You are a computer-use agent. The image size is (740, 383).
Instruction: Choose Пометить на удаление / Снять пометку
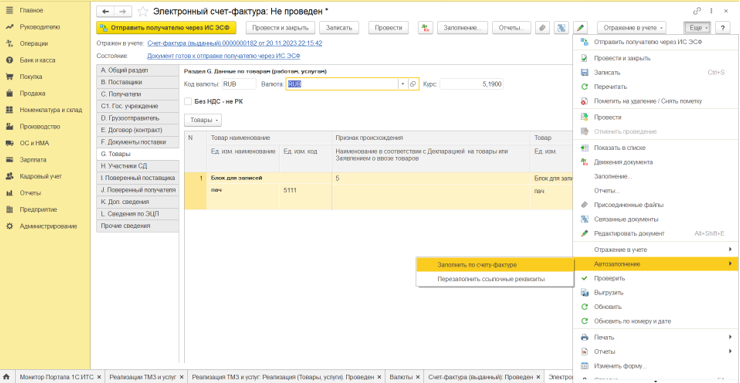tap(656, 101)
